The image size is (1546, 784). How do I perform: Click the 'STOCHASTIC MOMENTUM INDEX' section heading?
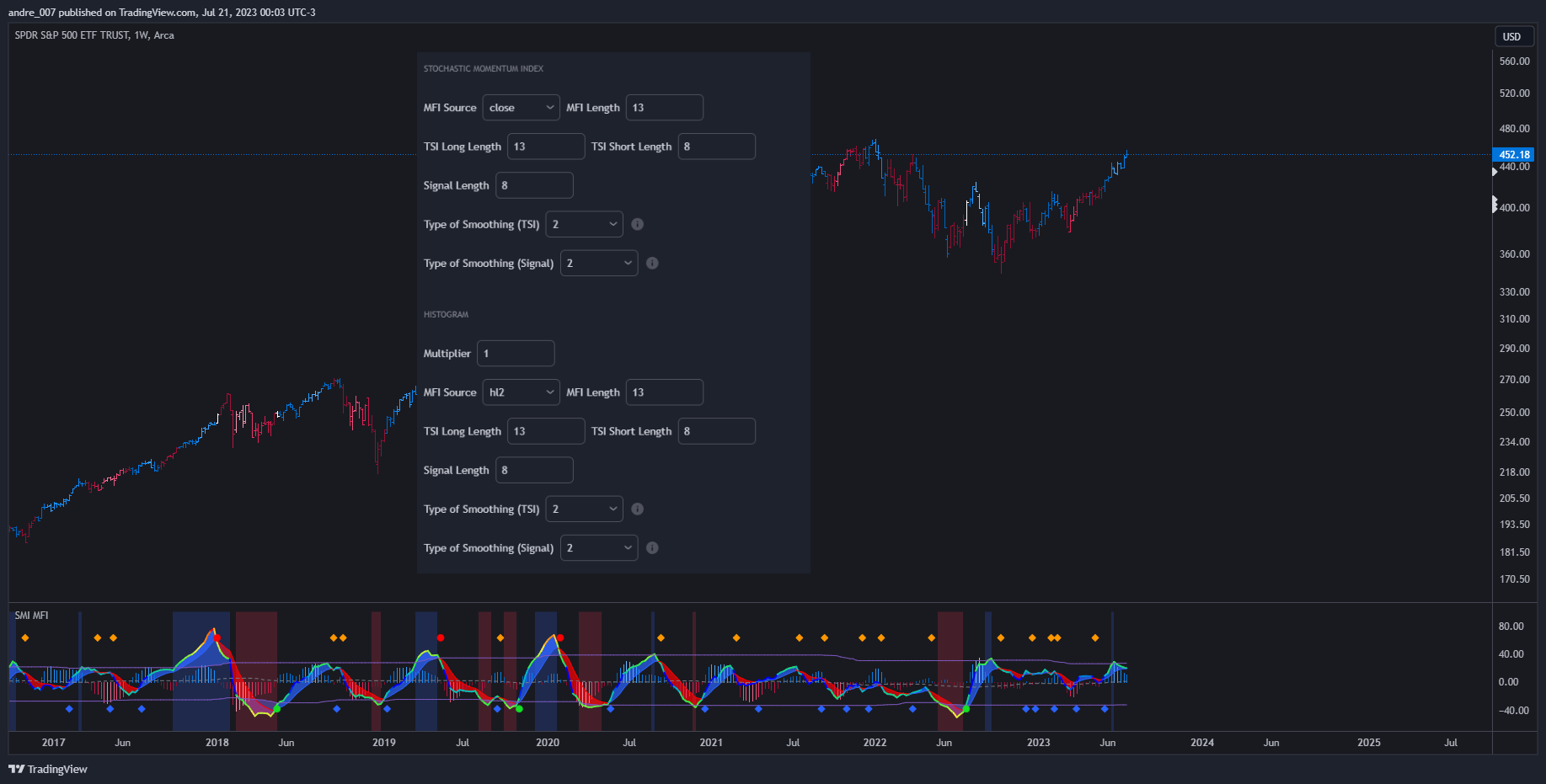click(484, 69)
